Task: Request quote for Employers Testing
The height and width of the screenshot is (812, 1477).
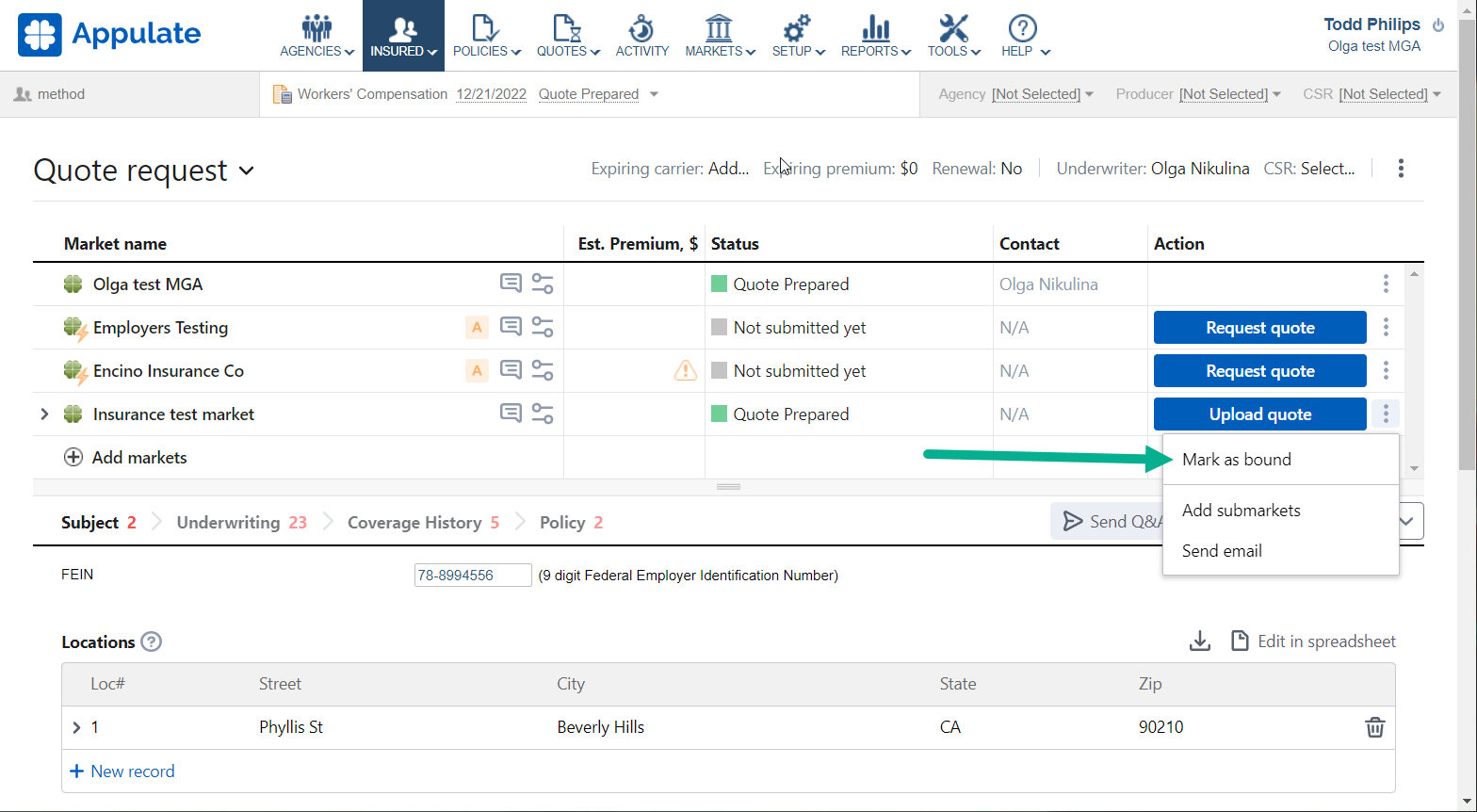Action: 1260,328
